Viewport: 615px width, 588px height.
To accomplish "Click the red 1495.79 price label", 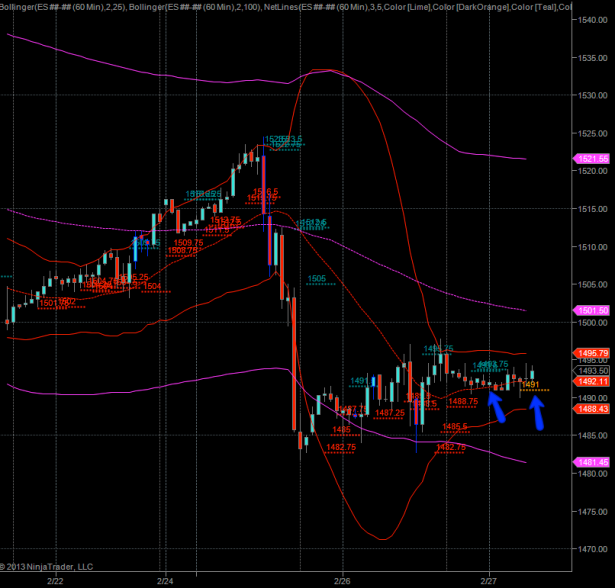I will [593, 353].
